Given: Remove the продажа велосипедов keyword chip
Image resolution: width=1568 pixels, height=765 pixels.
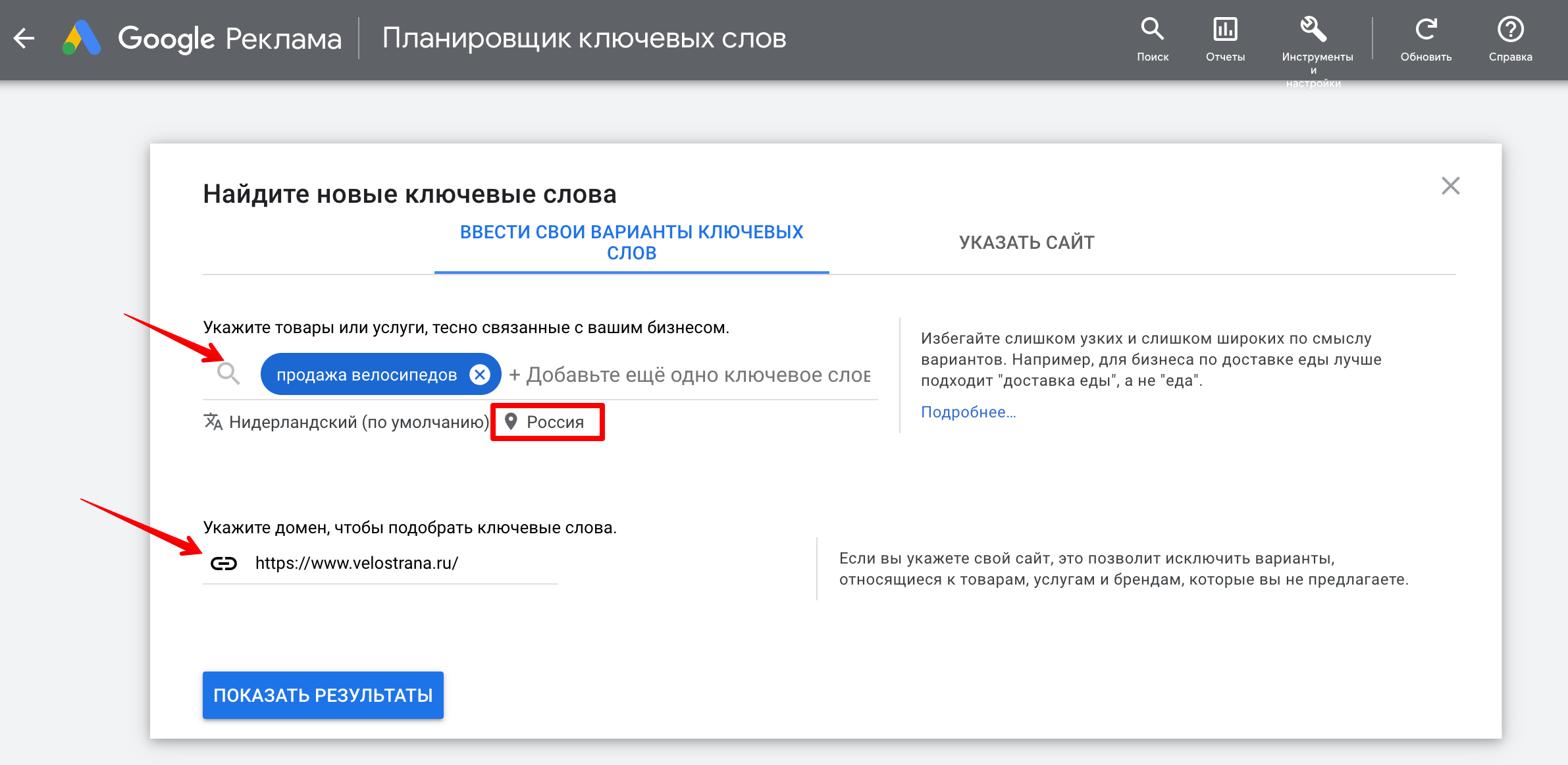Looking at the screenshot, I should pos(480,375).
